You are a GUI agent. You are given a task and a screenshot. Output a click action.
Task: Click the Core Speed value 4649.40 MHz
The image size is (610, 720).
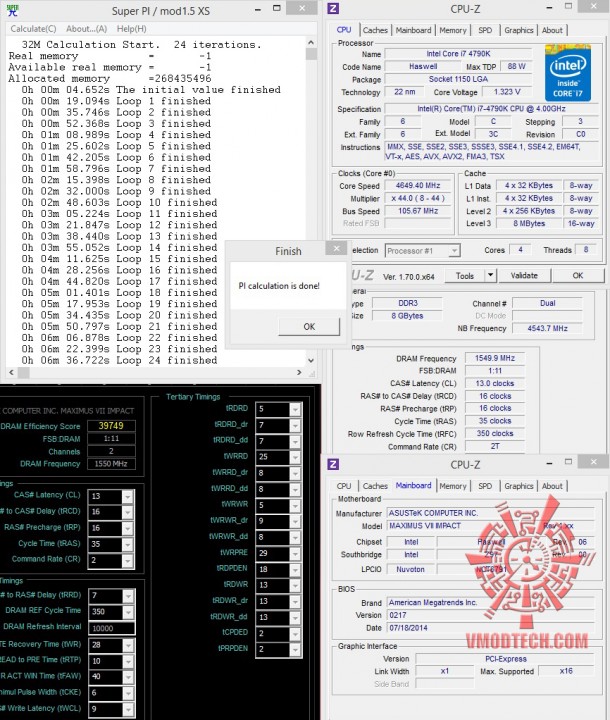418,186
